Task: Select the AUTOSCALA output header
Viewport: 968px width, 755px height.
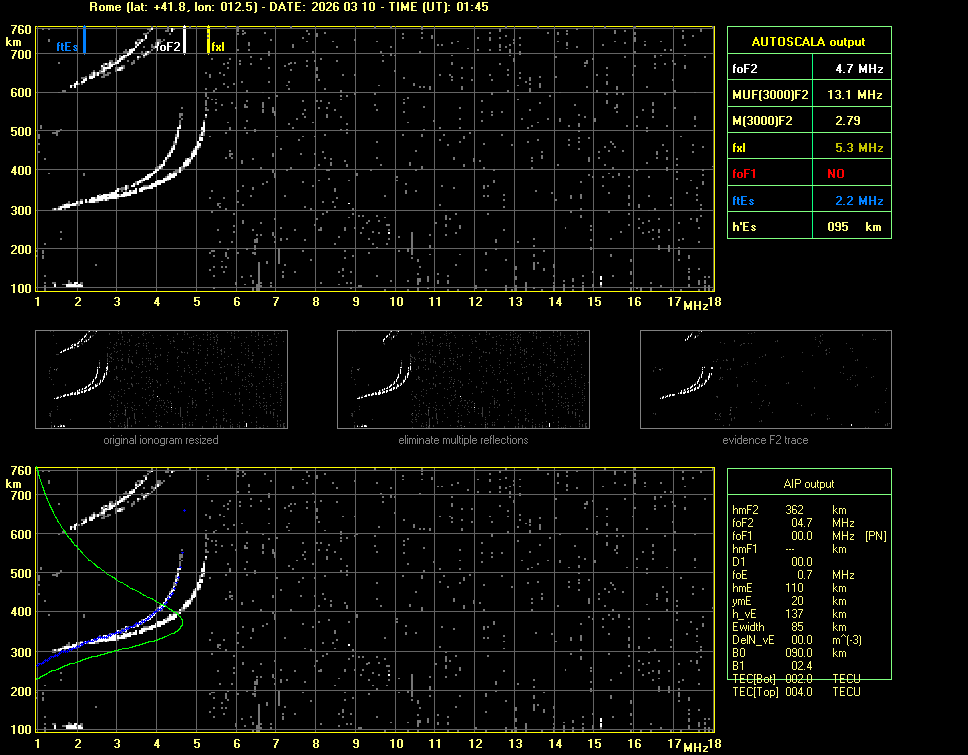Action: tap(808, 42)
